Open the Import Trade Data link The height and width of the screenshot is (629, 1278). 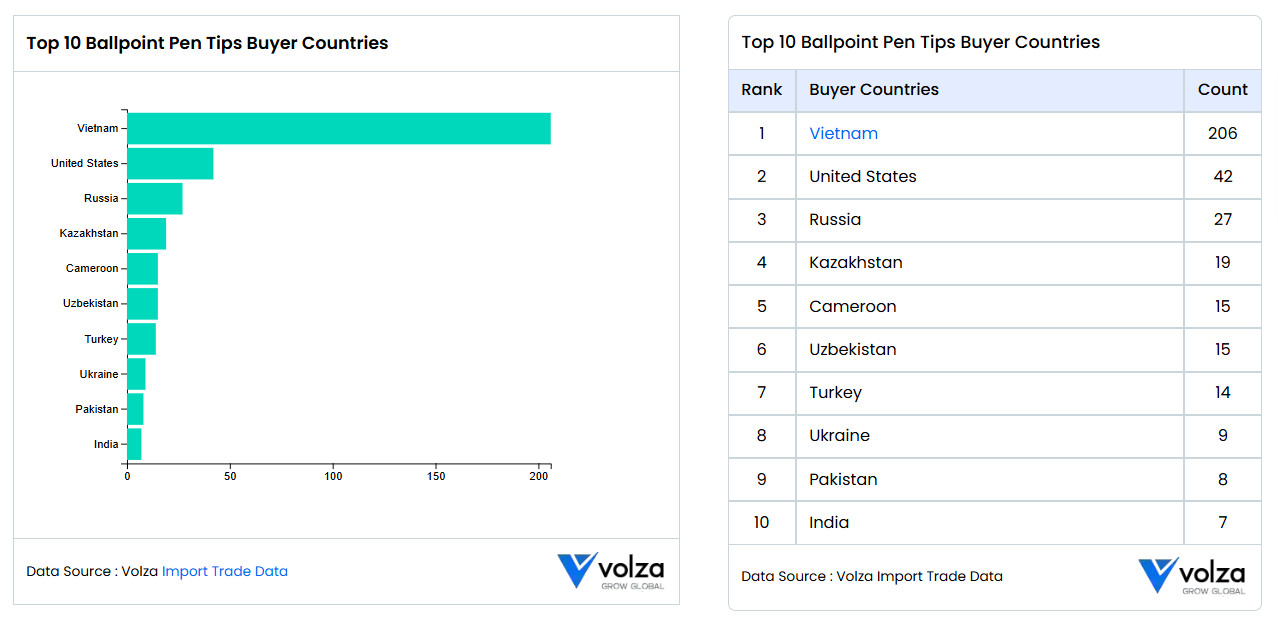click(x=225, y=571)
